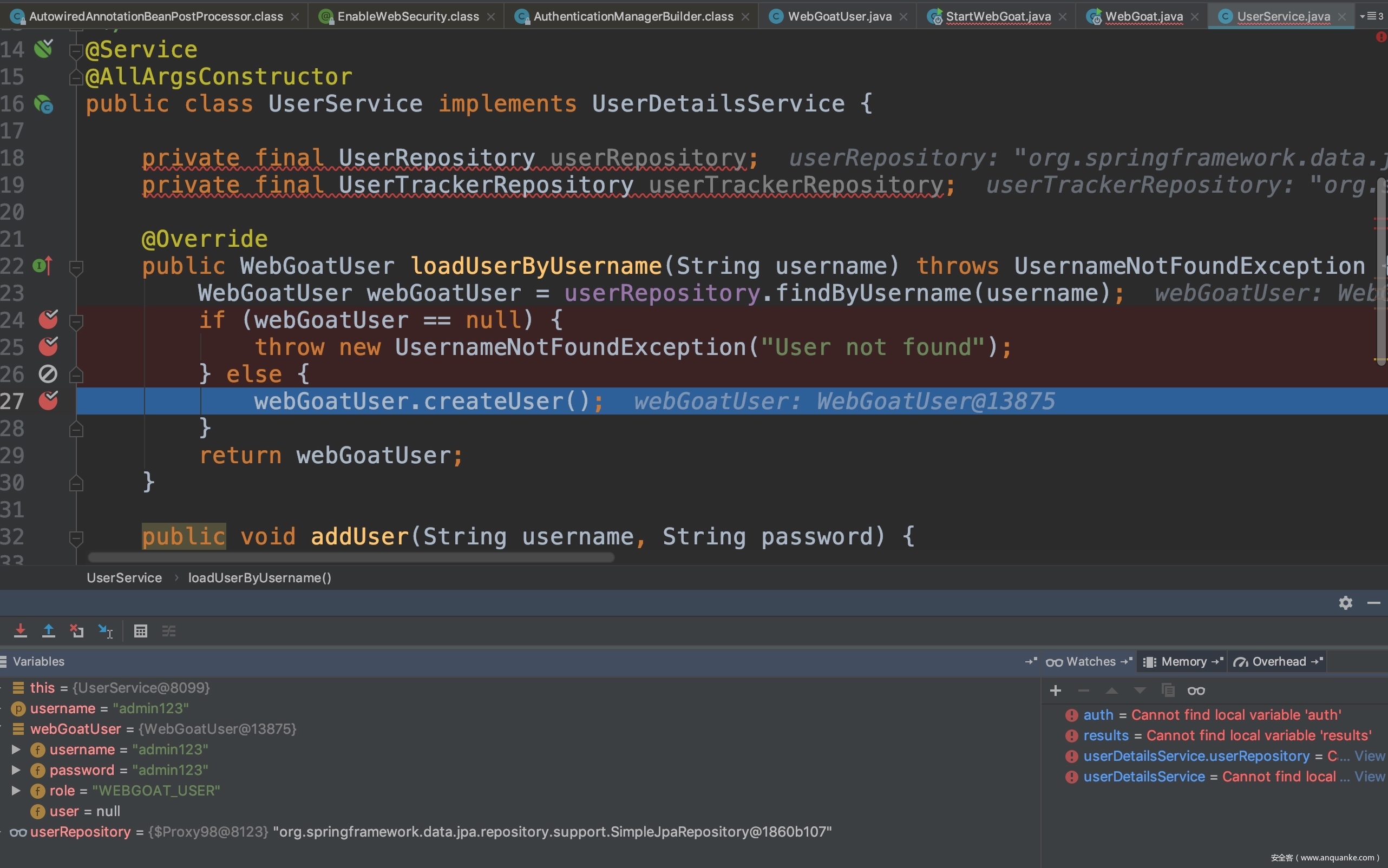Click the Trace Current Stream Chain icon
The width and height of the screenshot is (1388, 868).
[x=169, y=631]
